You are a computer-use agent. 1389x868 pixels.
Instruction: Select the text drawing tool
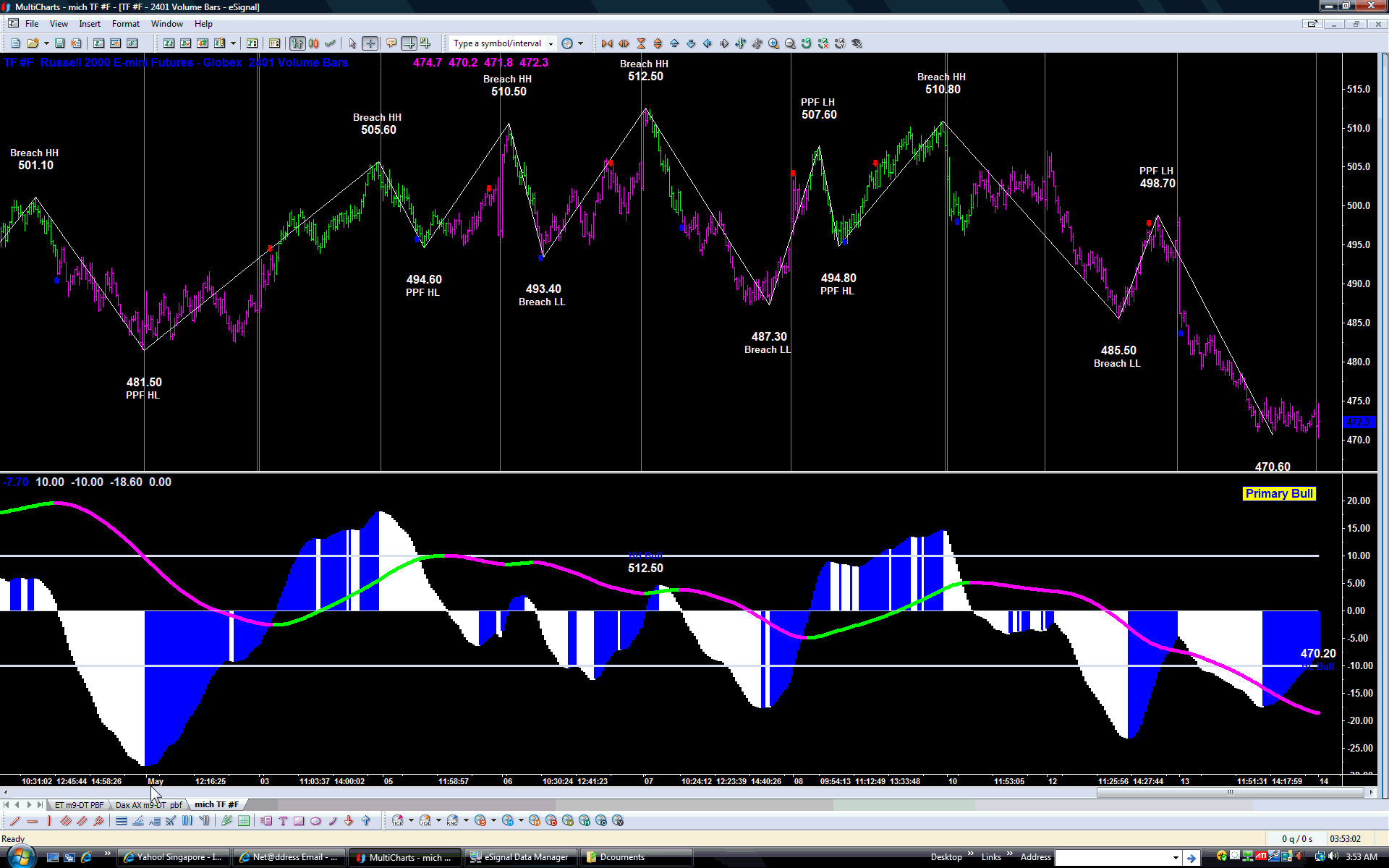point(283,821)
